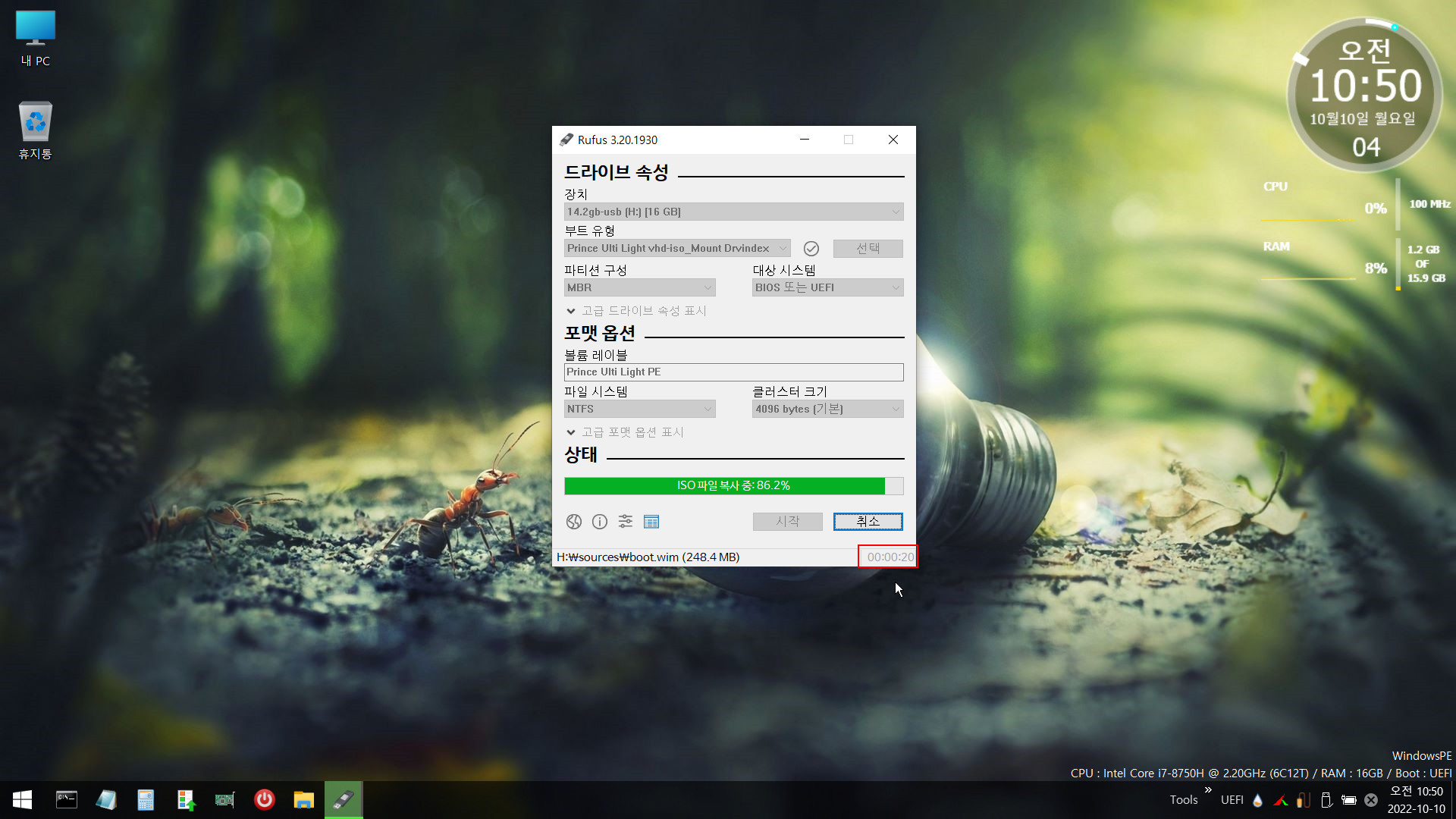Click the 선택 select button
1456x819 pixels.
868,249
